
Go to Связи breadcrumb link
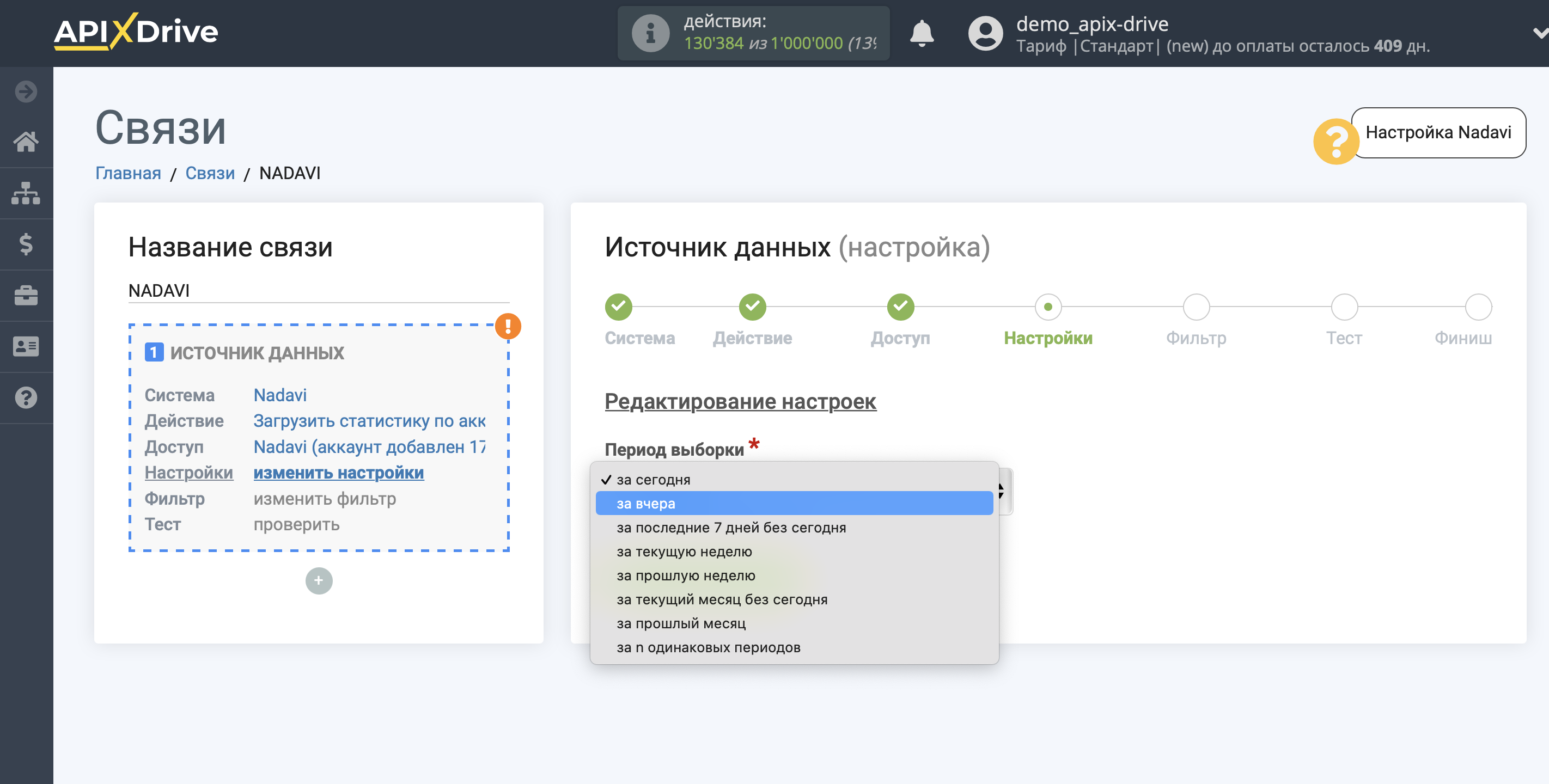[210, 173]
